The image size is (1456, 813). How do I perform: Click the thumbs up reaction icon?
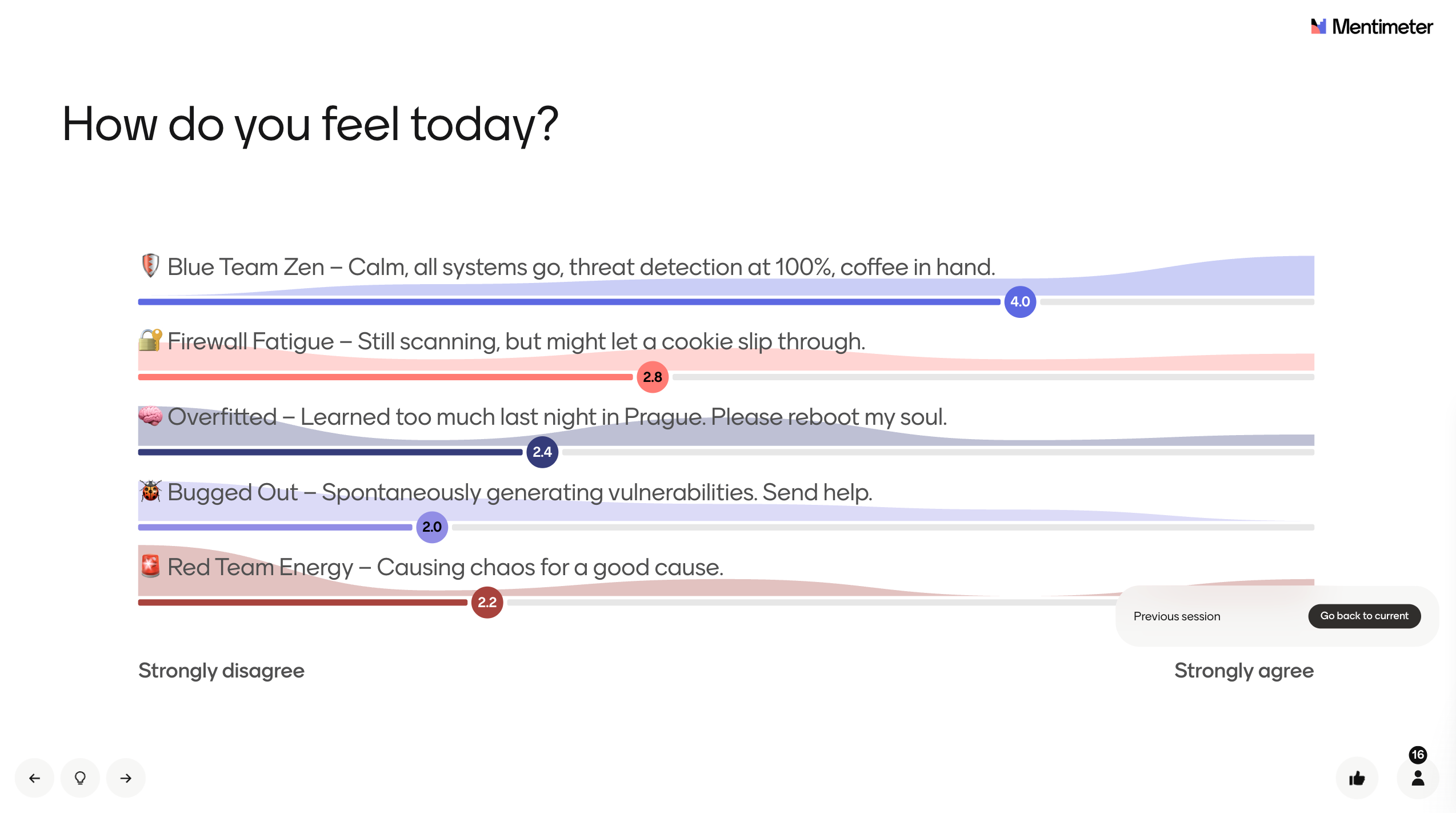[x=1357, y=778]
